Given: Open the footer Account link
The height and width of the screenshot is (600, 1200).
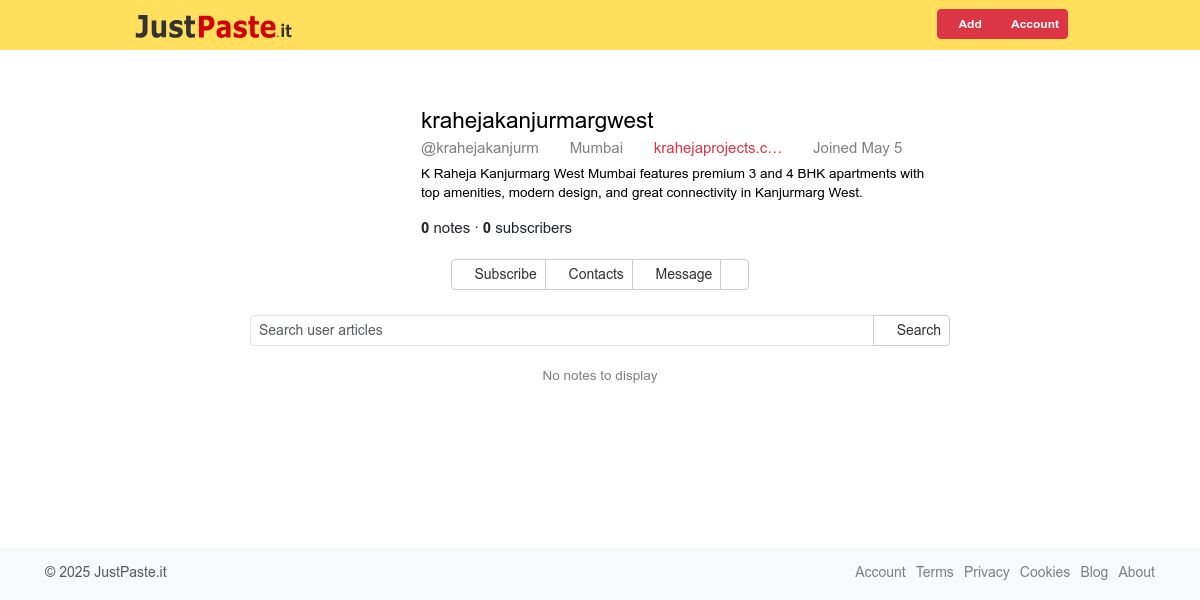Looking at the screenshot, I should point(880,572).
